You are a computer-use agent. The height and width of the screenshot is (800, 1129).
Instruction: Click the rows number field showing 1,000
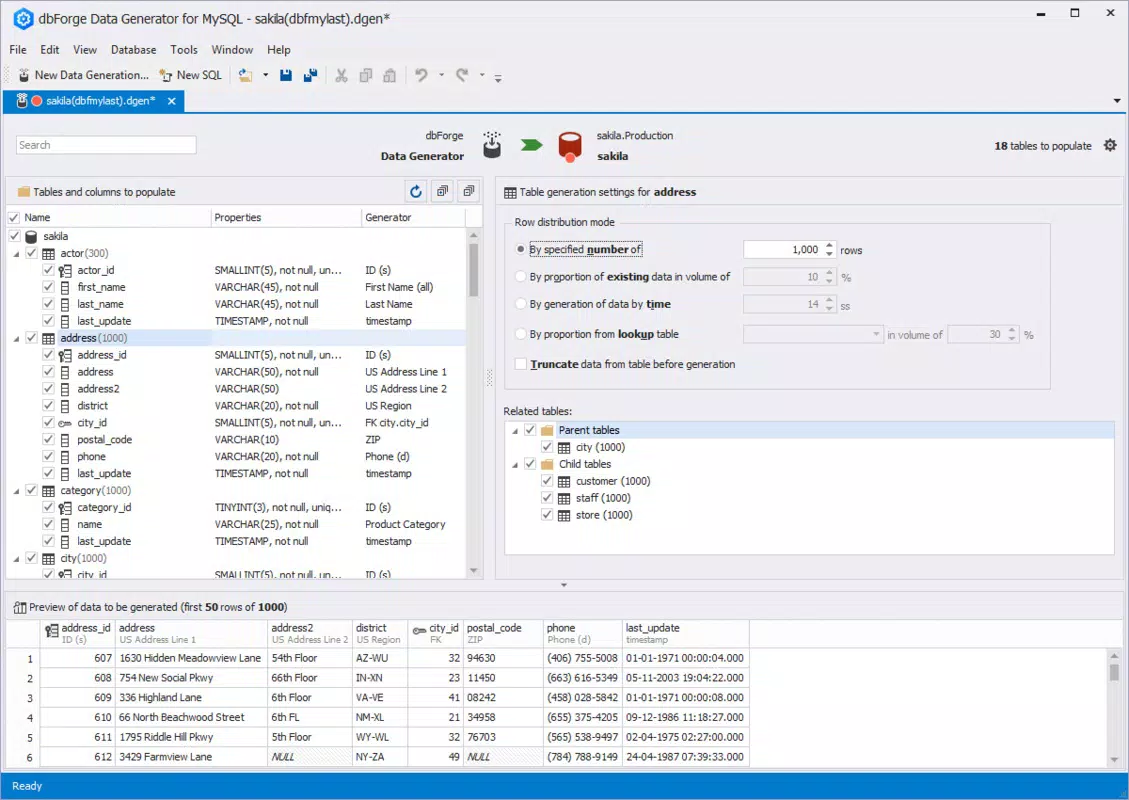784,250
